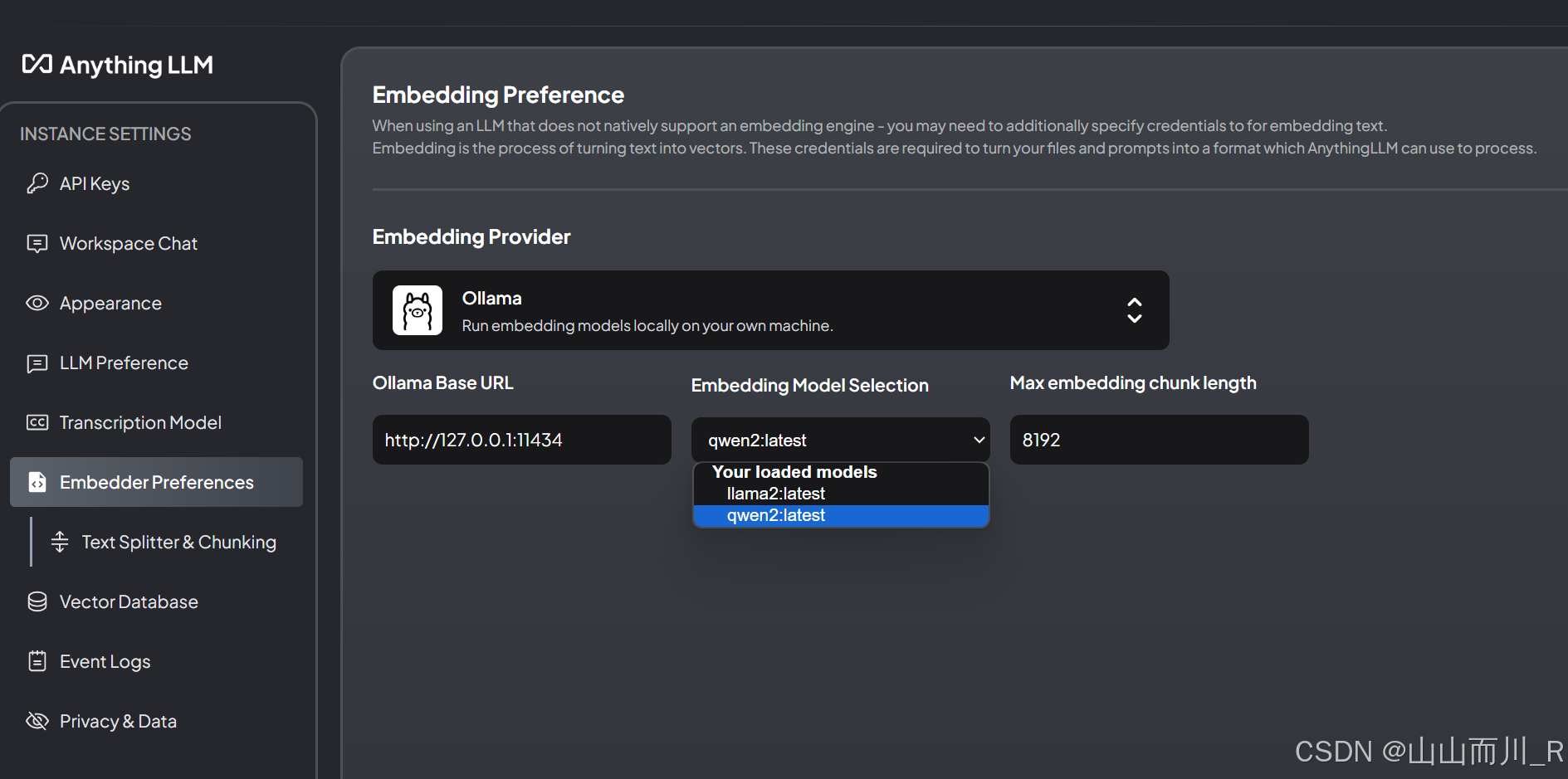The height and width of the screenshot is (779, 1568).
Task: Click the Ollama Base URL label
Action: pos(443,383)
